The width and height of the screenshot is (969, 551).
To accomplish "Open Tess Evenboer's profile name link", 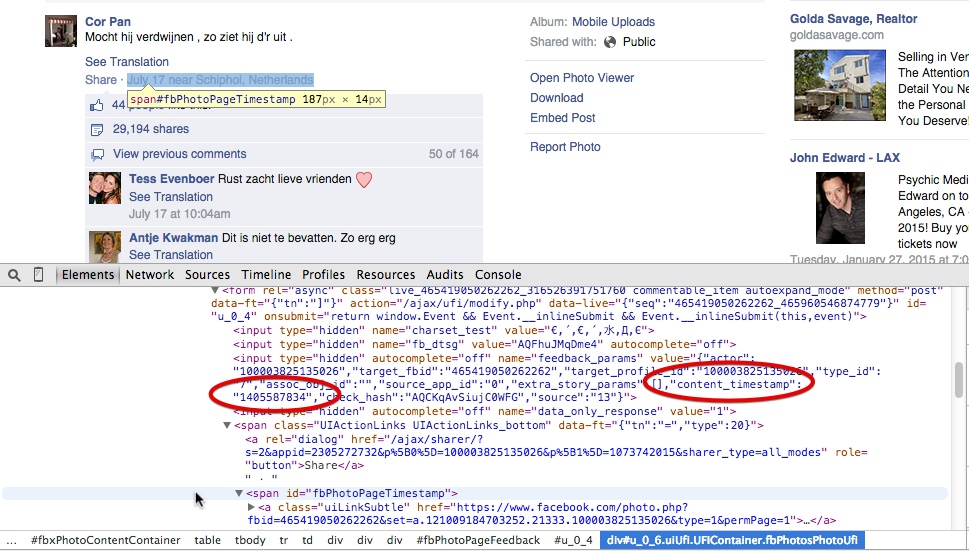I will click(x=172, y=179).
